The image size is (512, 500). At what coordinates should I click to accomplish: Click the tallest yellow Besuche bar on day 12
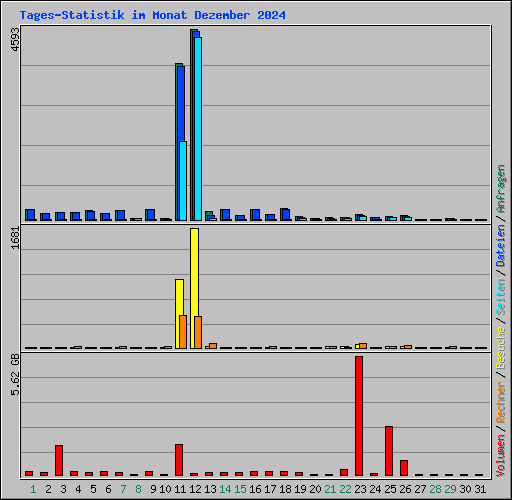tap(194, 288)
